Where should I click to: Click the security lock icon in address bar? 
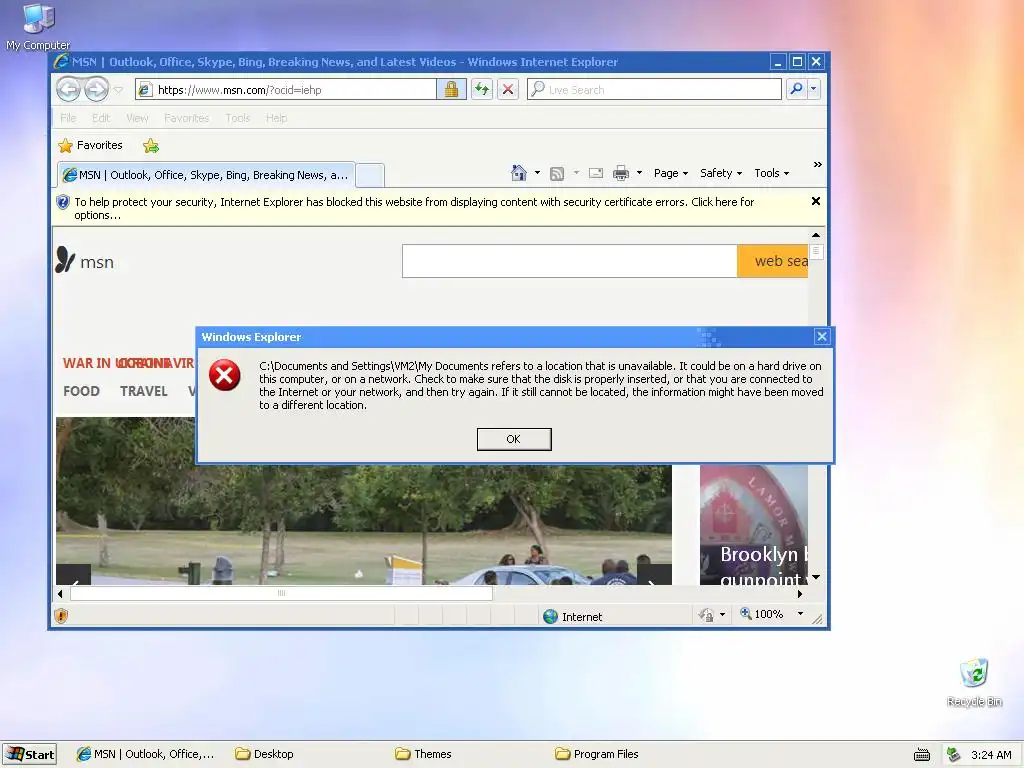451,89
